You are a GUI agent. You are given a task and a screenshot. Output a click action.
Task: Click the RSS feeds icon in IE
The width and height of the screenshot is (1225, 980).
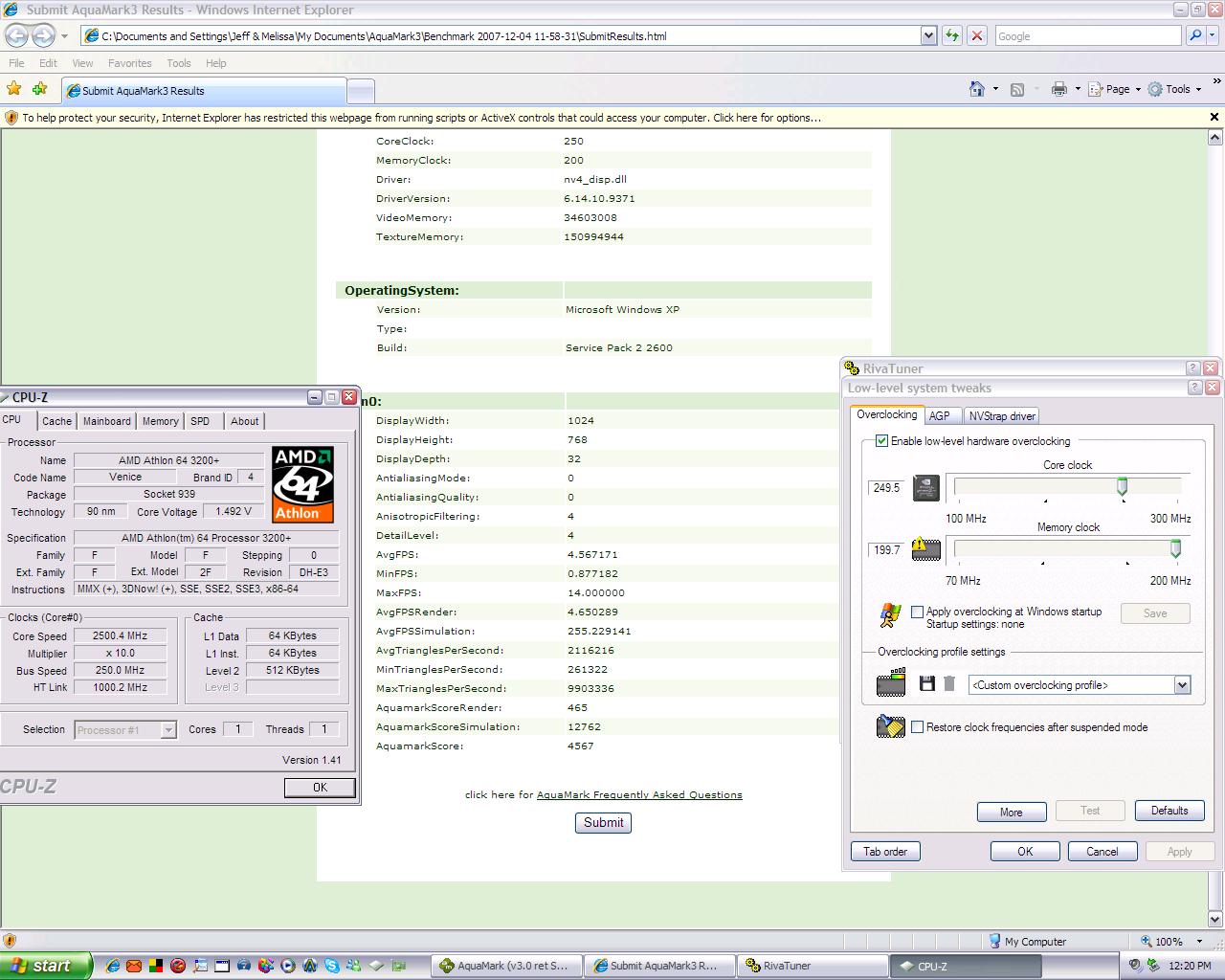pos(1017,89)
